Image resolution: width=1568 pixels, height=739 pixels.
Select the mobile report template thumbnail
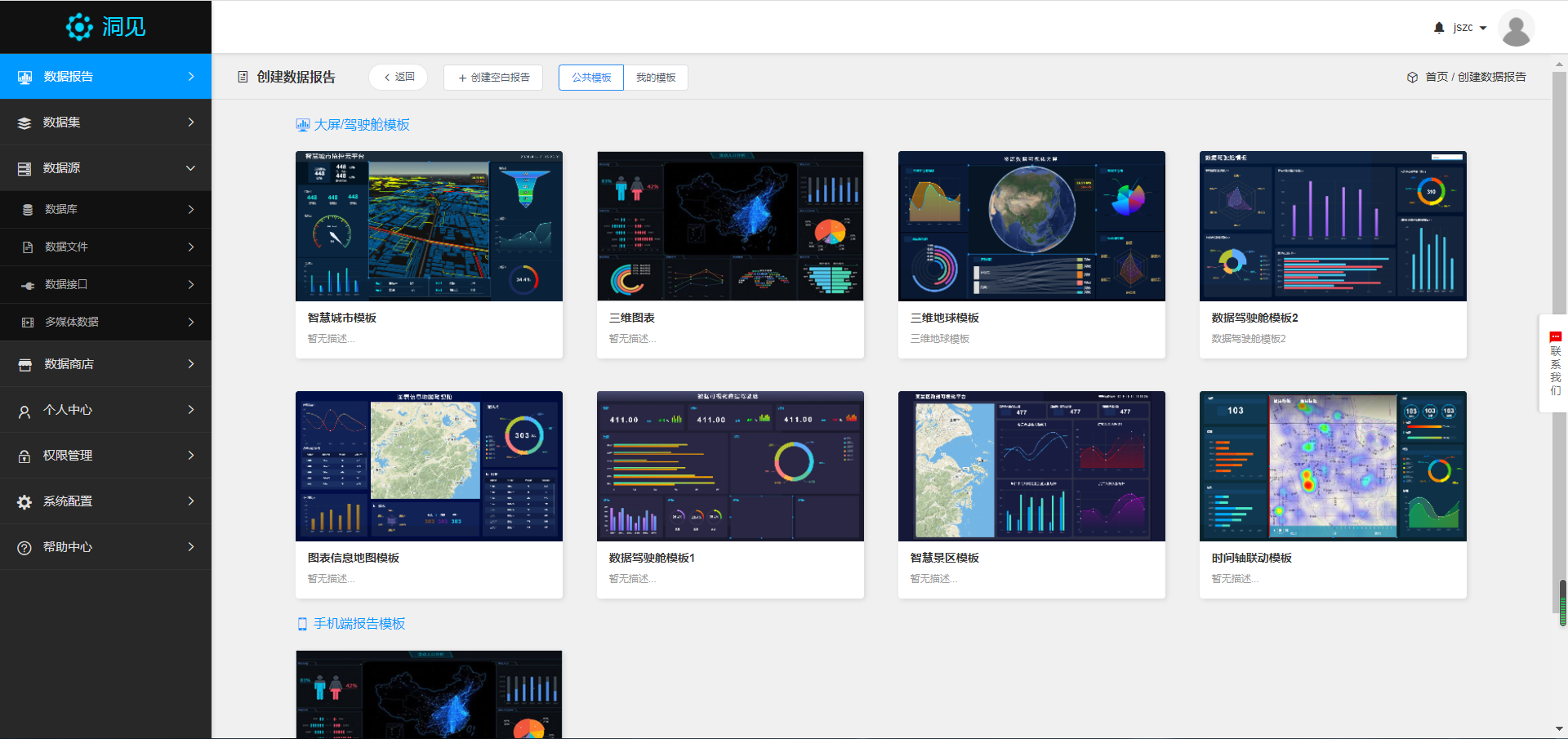[429, 695]
